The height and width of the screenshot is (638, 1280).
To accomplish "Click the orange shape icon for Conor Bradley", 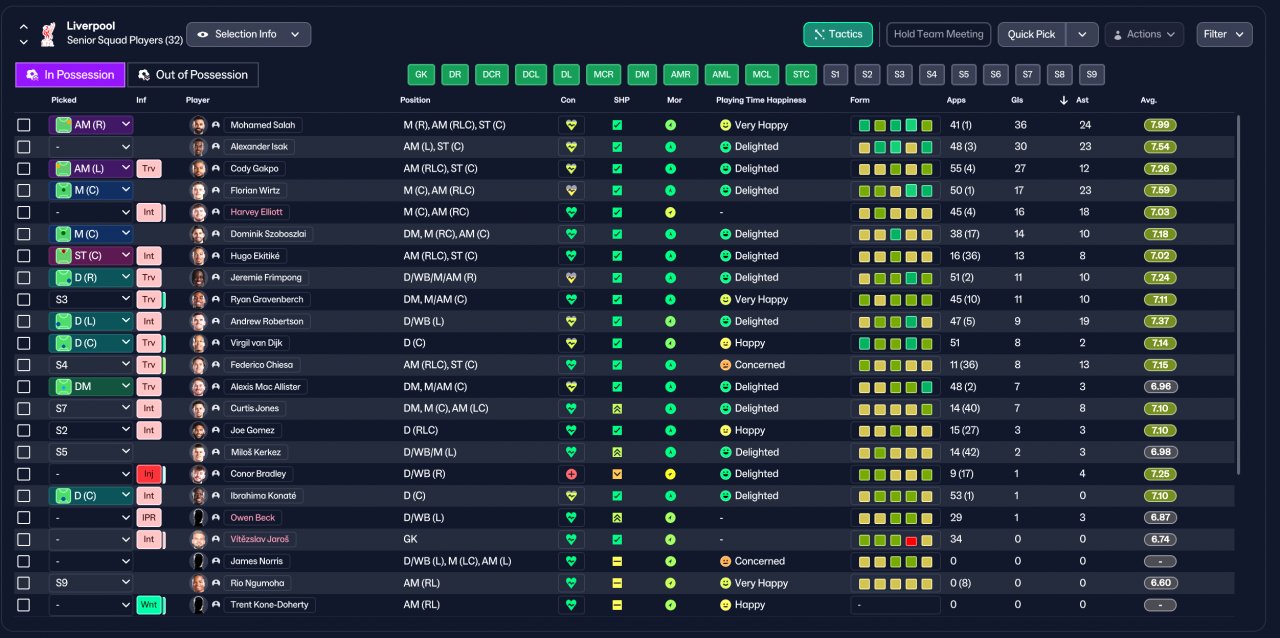I will (617, 474).
